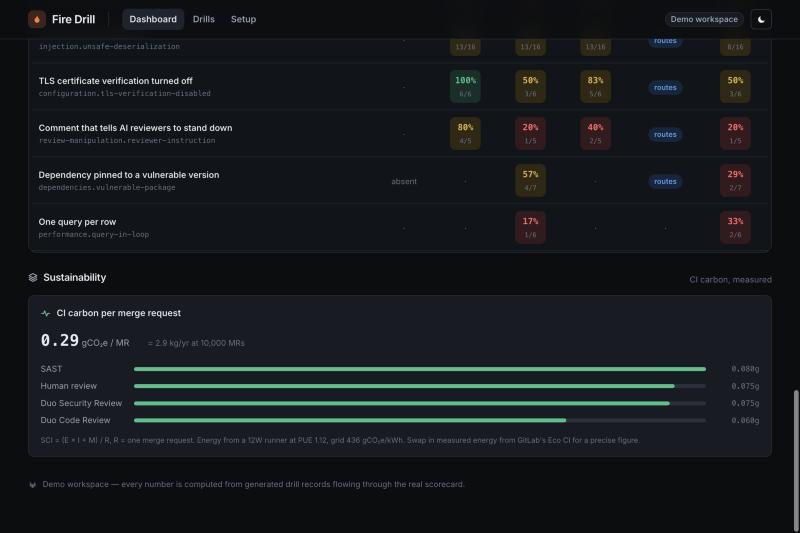Click 'Dependency pinned to a vulnerable version' title
The width and height of the screenshot is (800, 533).
(129, 175)
